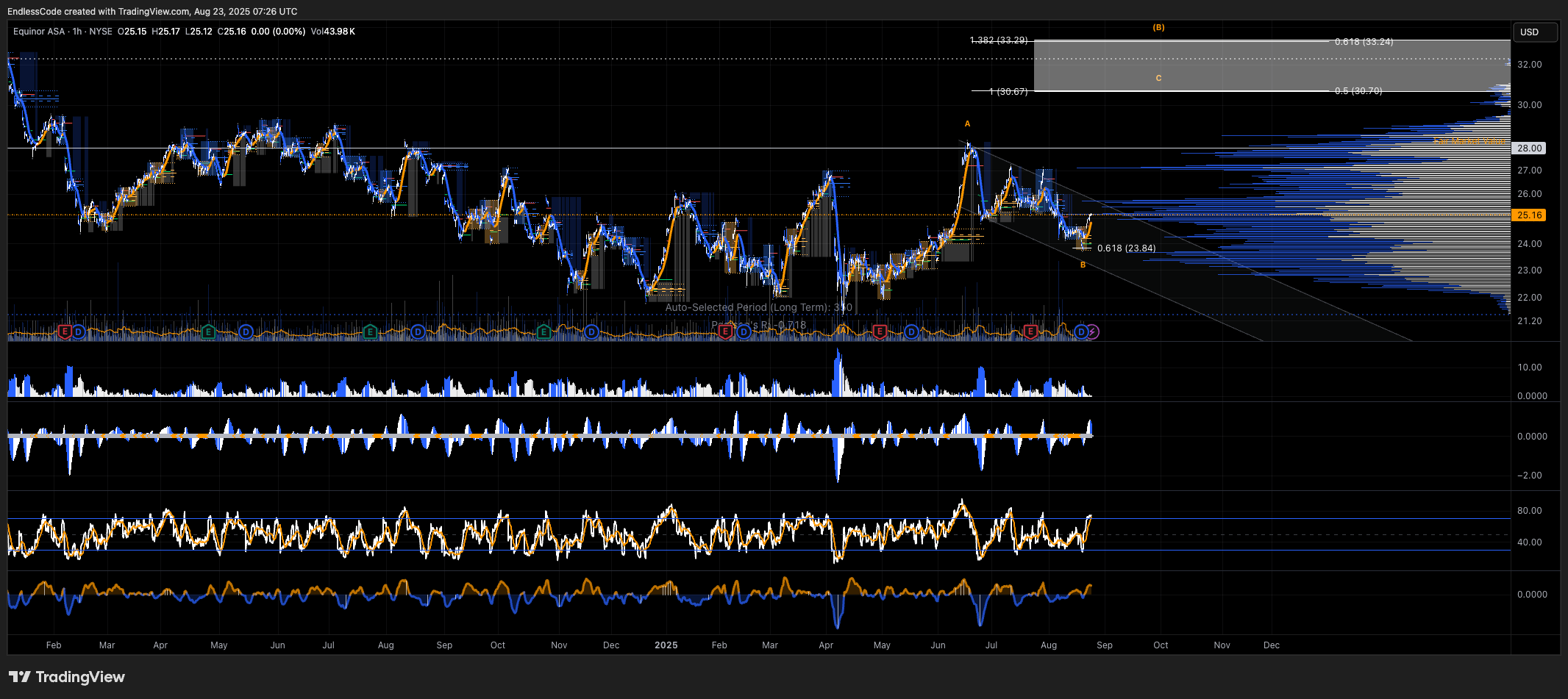Open the green earnings marker of late July 2024
The width and height of the screenshot is (1568, 699).
pos(370,332)
